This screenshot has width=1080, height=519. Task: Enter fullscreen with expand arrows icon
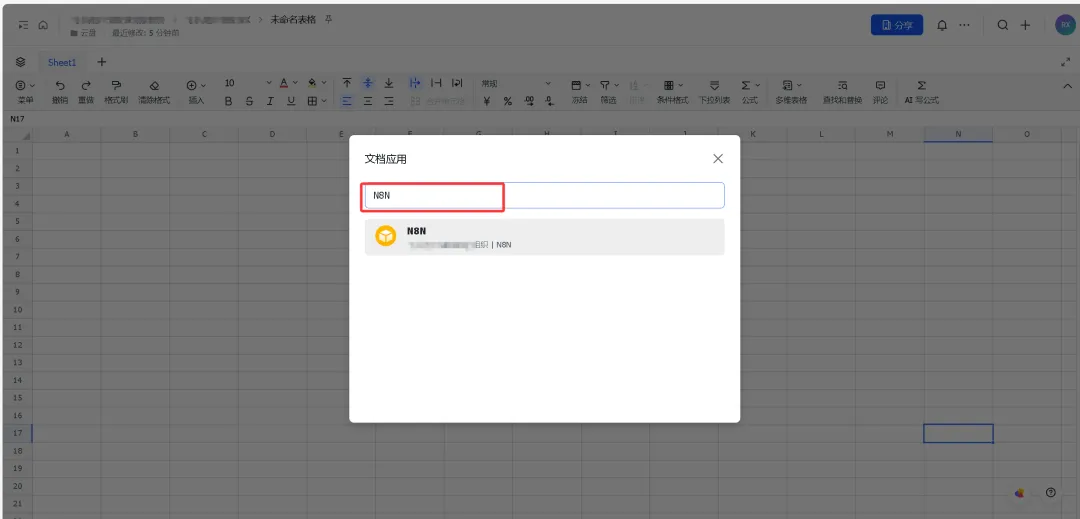1066,62
